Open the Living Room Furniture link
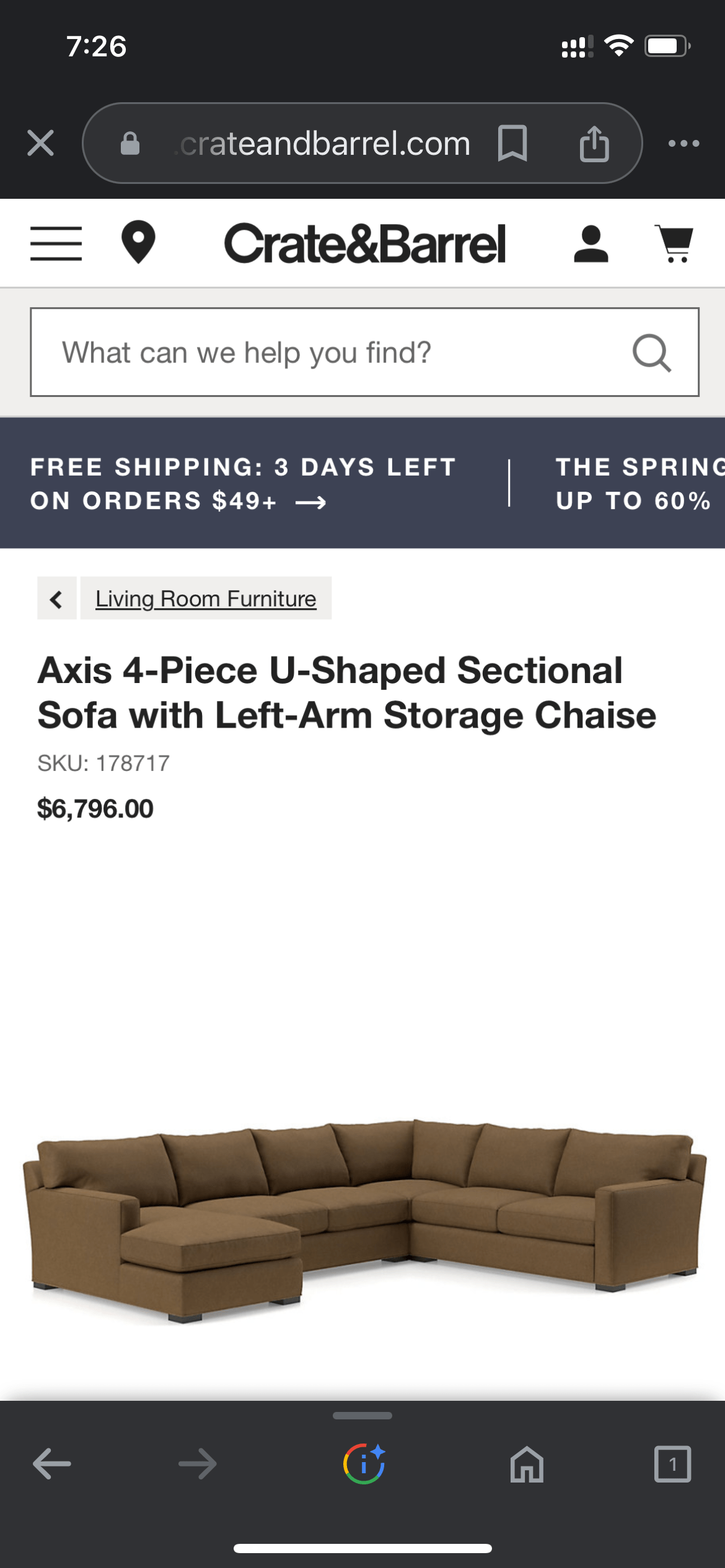The image size is (725, 1568). tap(205, 598)
